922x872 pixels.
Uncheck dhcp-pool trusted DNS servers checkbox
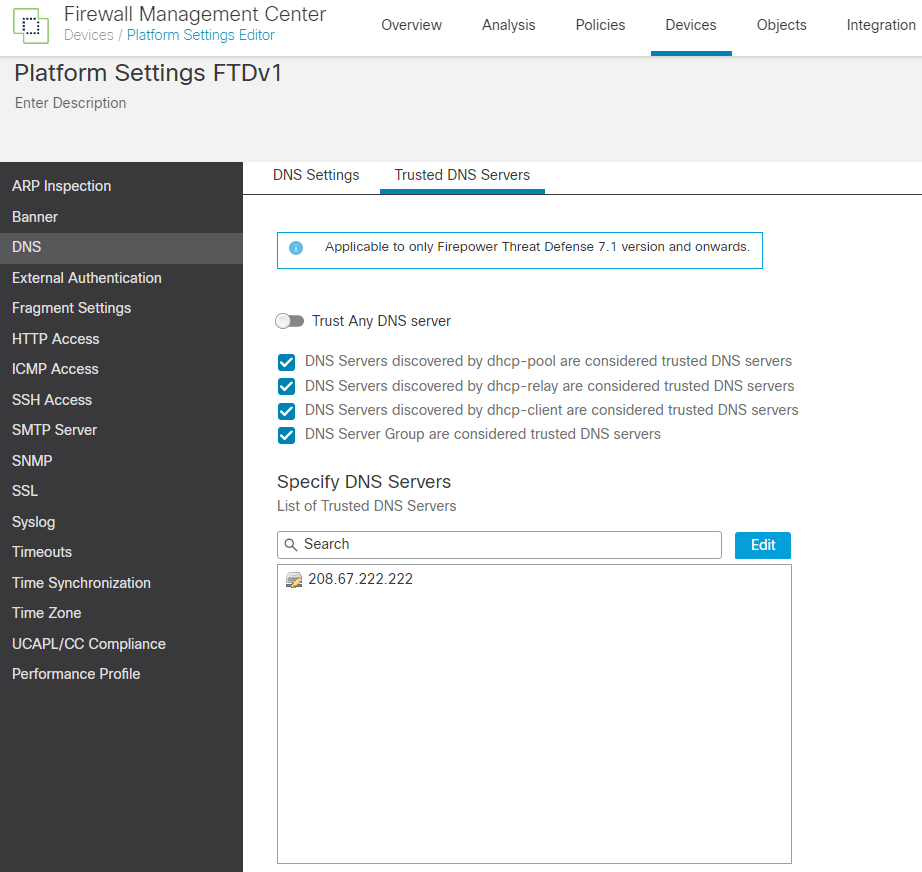click(x=286, y=362)
